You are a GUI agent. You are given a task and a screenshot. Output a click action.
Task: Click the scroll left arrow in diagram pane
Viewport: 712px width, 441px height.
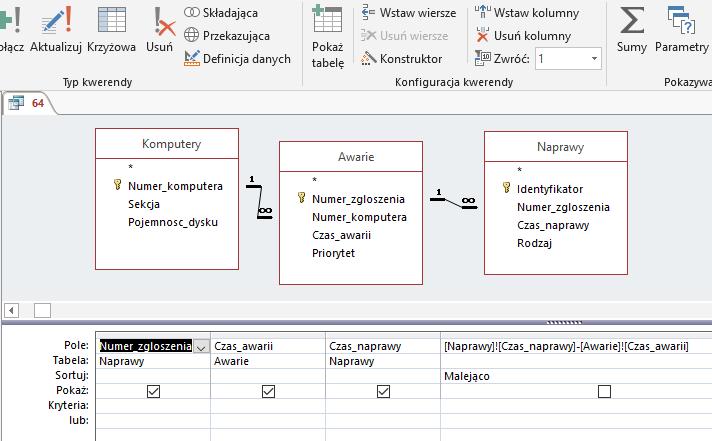coord(11,311)
